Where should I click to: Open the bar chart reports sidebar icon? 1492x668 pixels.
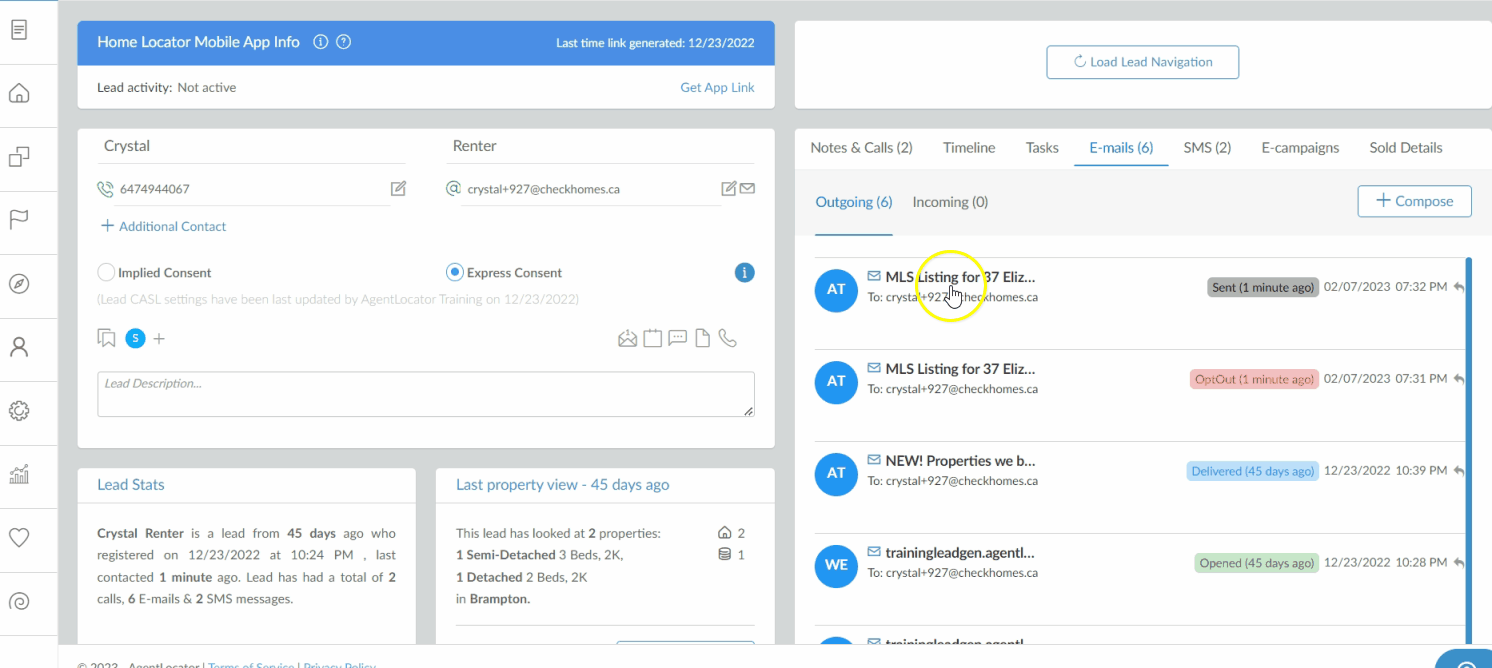(19, 474)
